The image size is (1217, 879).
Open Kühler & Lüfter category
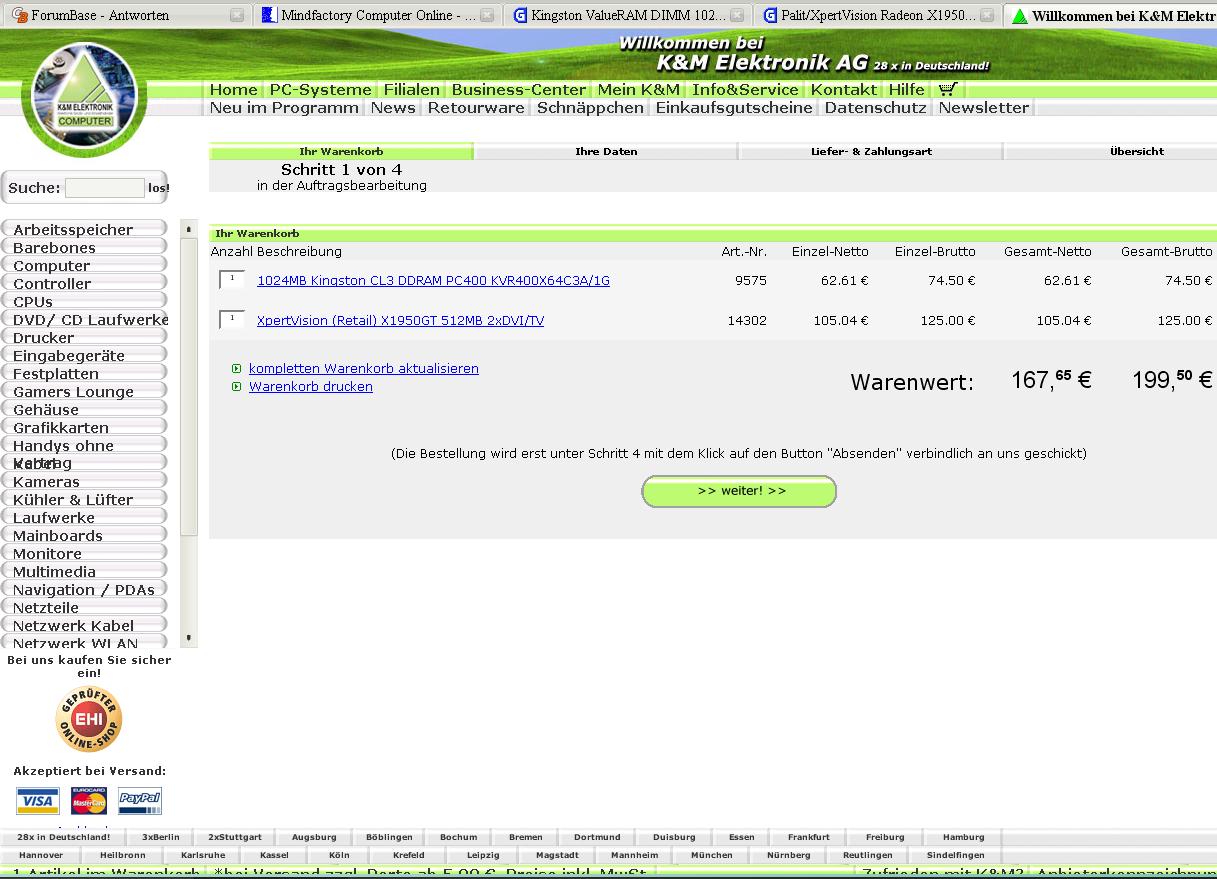point(83,500)
